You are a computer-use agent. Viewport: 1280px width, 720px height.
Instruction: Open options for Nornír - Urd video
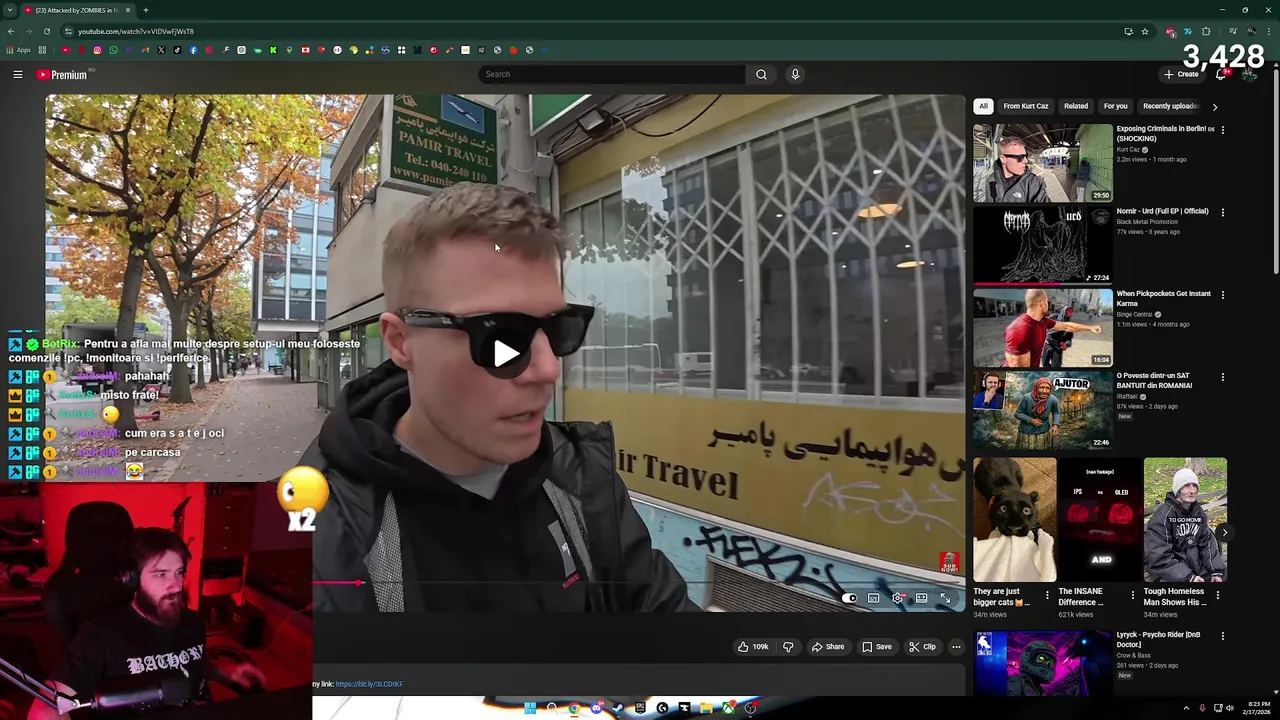1222,212
